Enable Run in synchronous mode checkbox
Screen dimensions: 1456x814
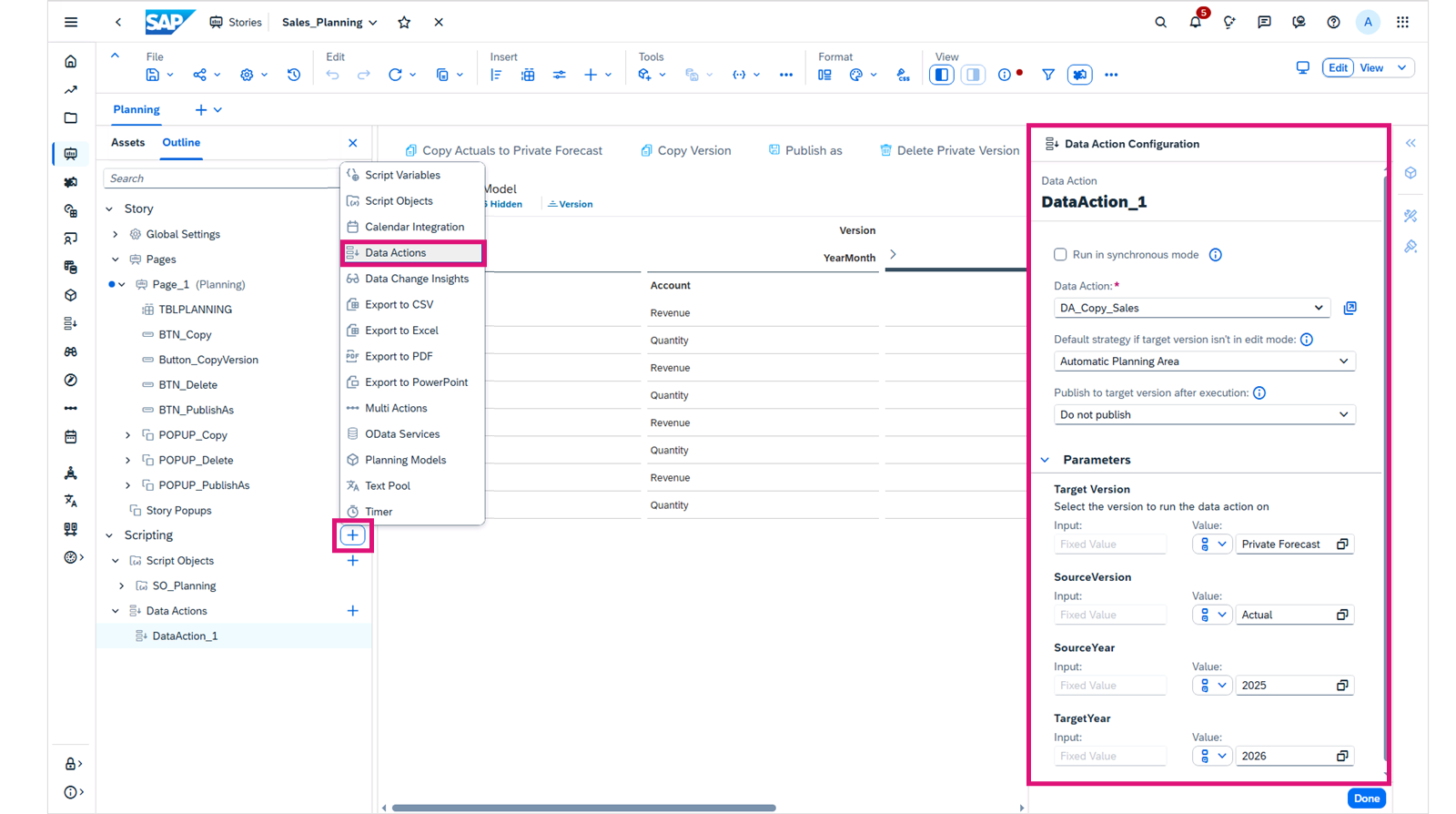tap(1060, 254)
